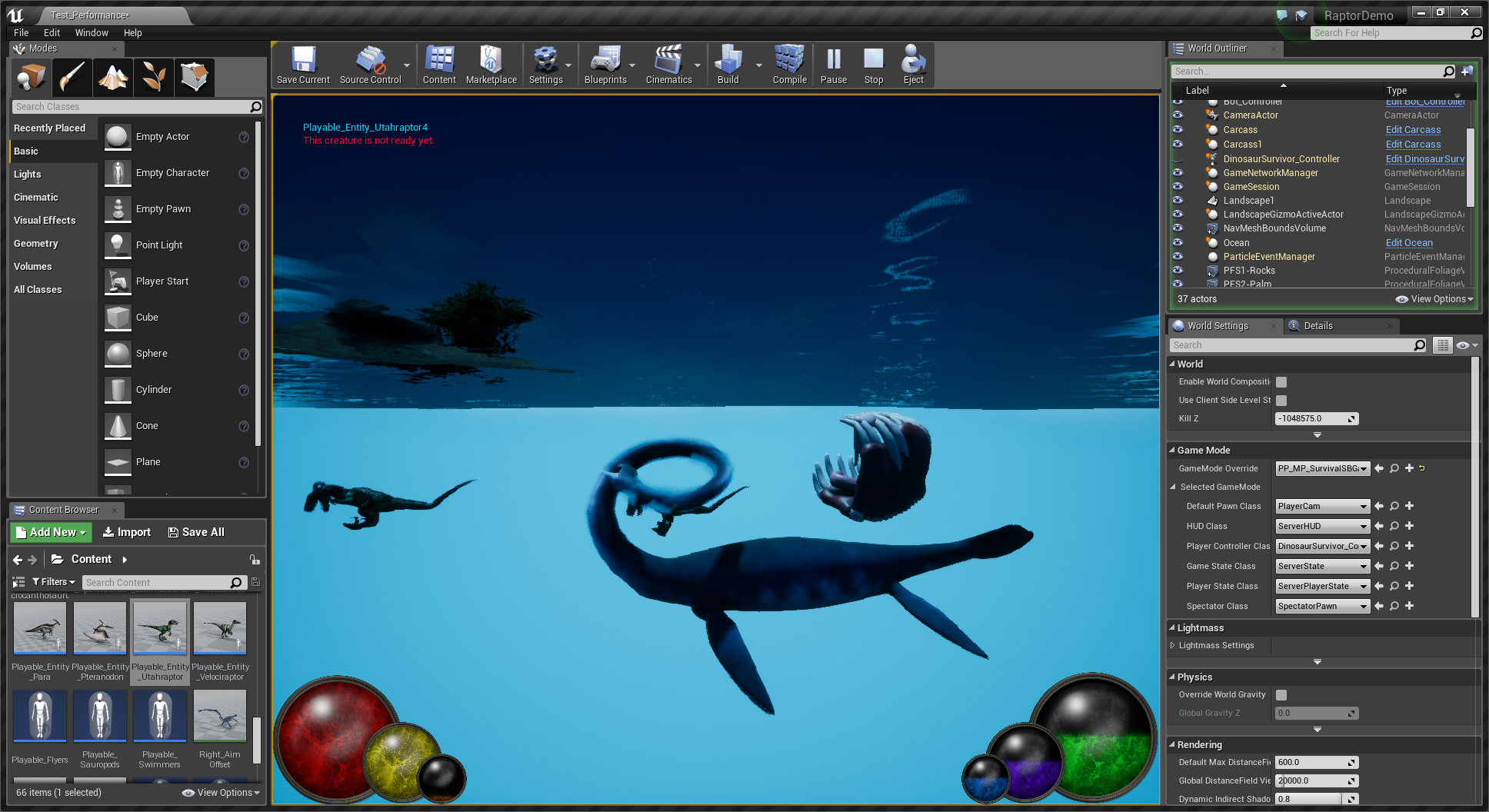The height and width of the screenshot is (812, 1489).
Task: Open Player State Class dropdown
Action: click(1323, 586)
